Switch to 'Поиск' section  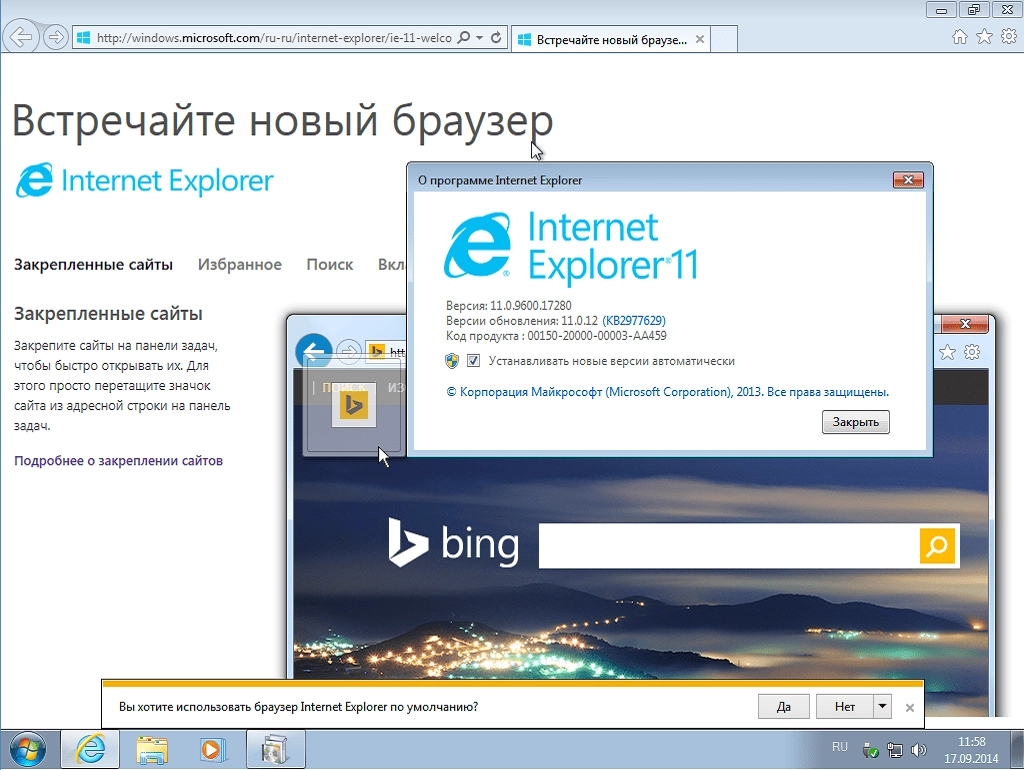point(330,265)
